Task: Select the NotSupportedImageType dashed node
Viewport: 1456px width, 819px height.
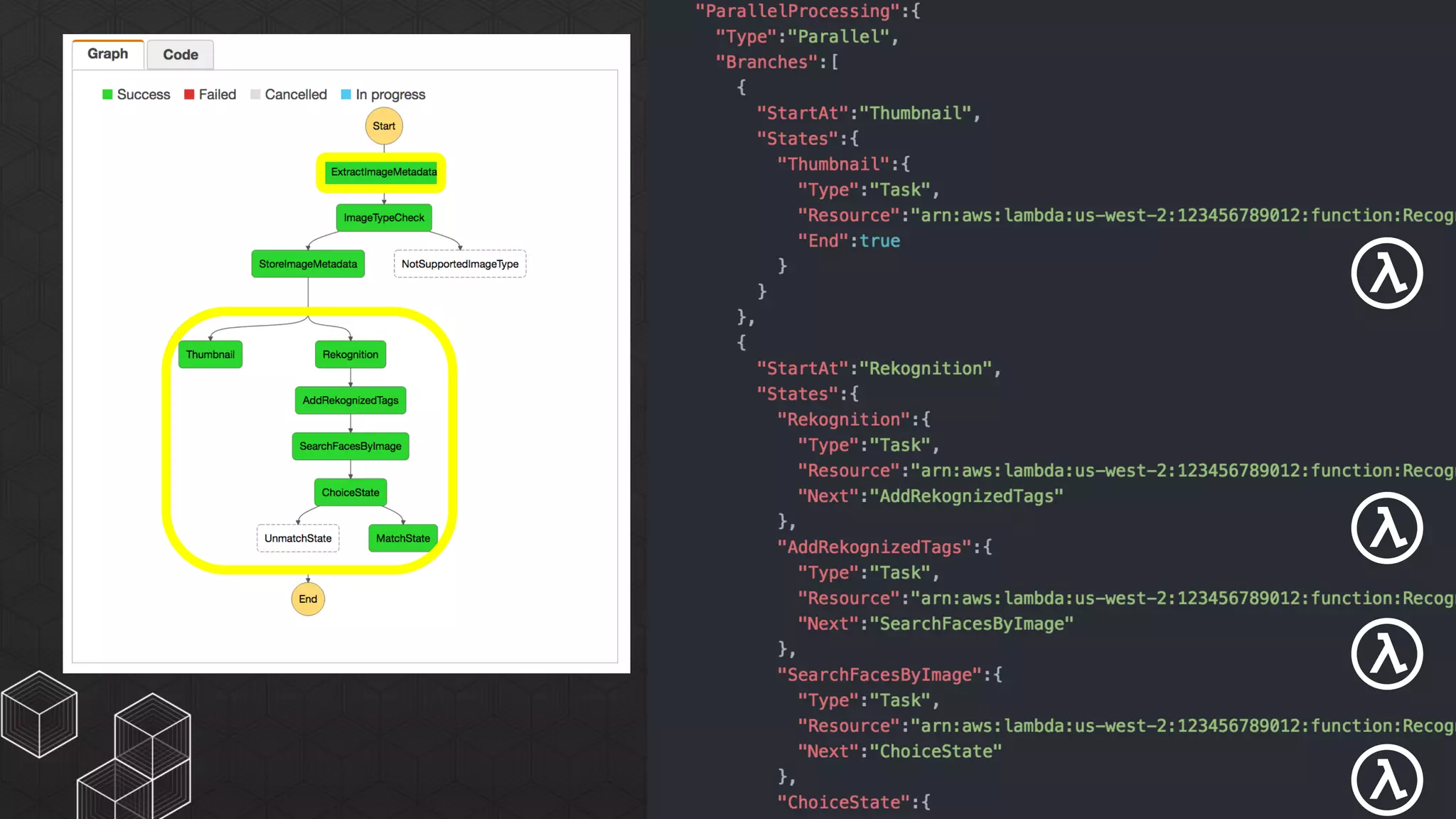Action: point(460,264)
